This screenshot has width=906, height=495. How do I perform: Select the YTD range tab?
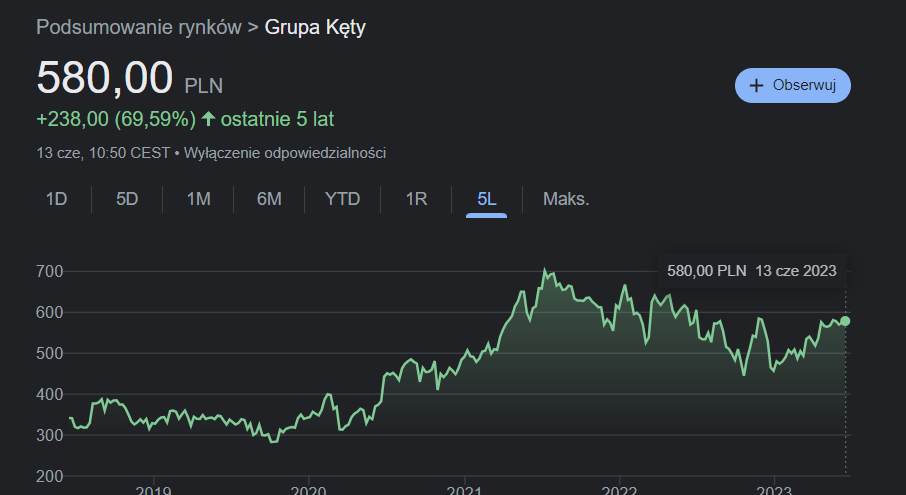342,198
